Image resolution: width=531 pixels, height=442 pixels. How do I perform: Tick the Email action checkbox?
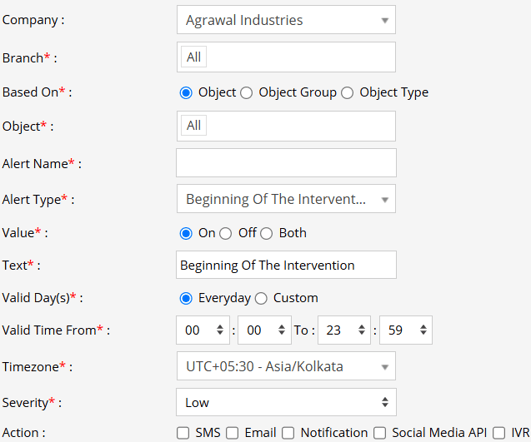(x=232, y=433)
